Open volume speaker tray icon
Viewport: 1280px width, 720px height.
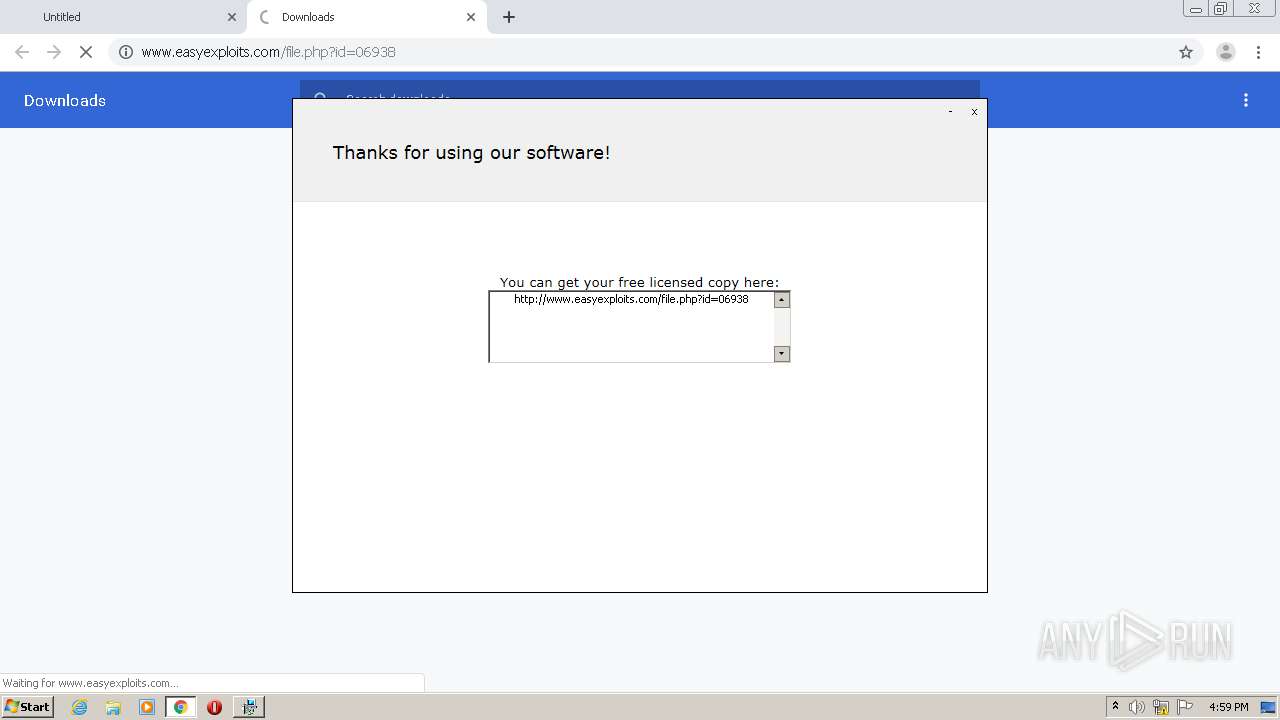click(x=1137, y=707)
